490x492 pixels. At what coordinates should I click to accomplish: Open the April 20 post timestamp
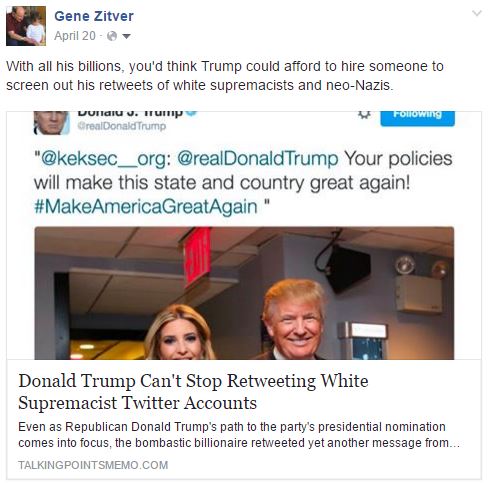point(75,36)
